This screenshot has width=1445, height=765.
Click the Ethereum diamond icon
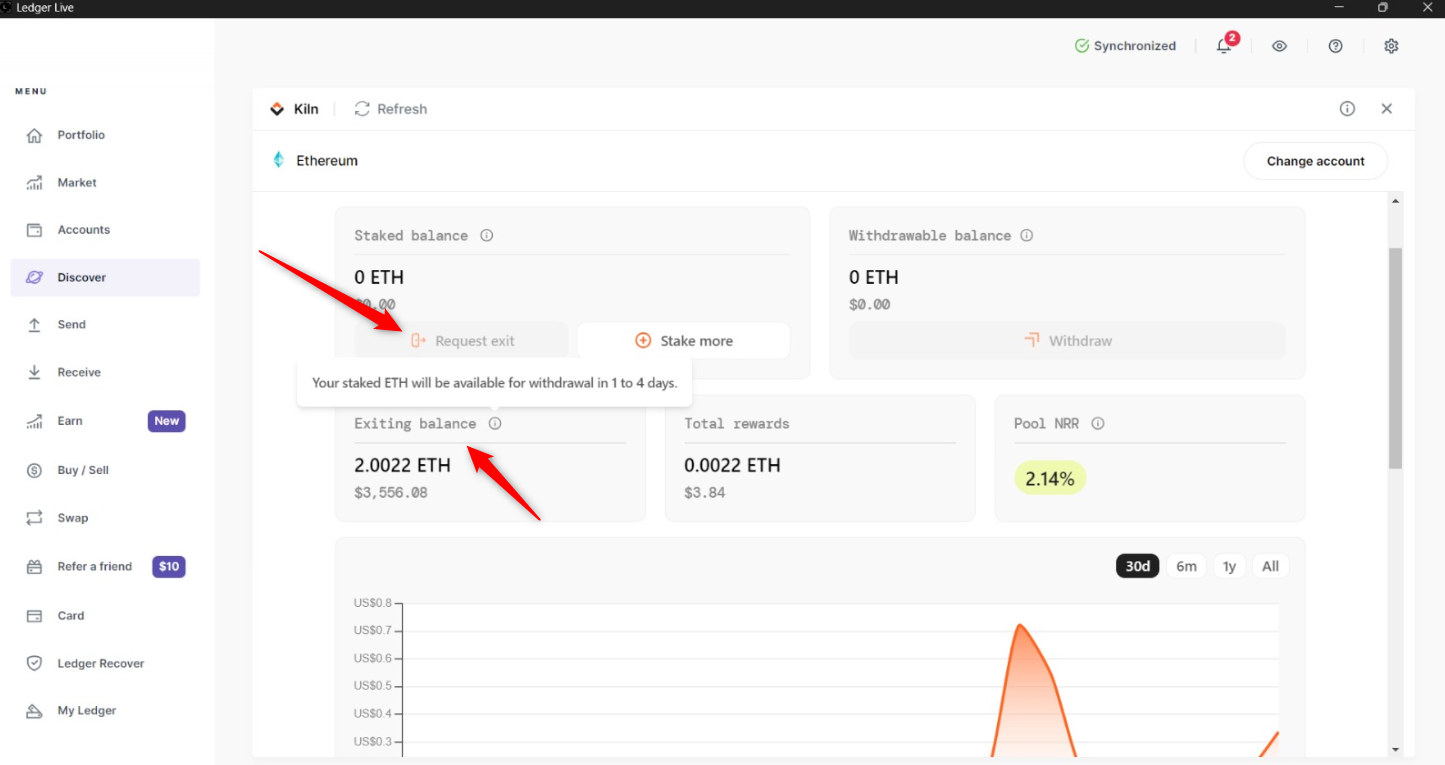pyautogui.click(x=279, y=160)
